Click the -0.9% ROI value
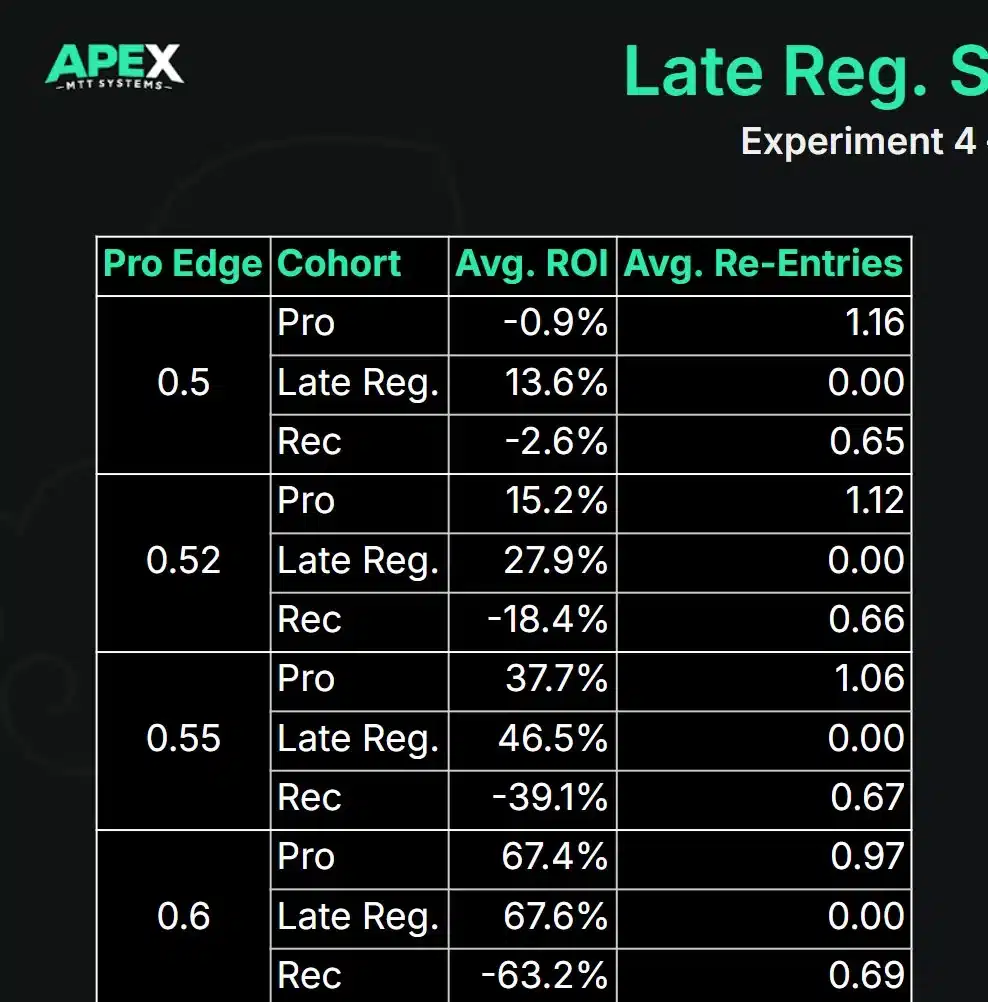The width and height of the screenshot is (988, 1002). (x=558, y=323)
